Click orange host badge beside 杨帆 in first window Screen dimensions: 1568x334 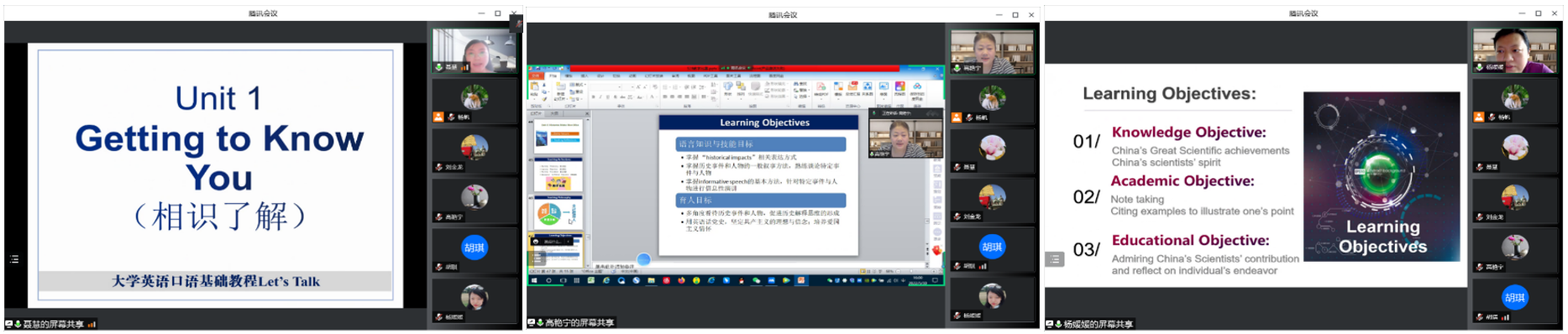(x=438, y=117)
